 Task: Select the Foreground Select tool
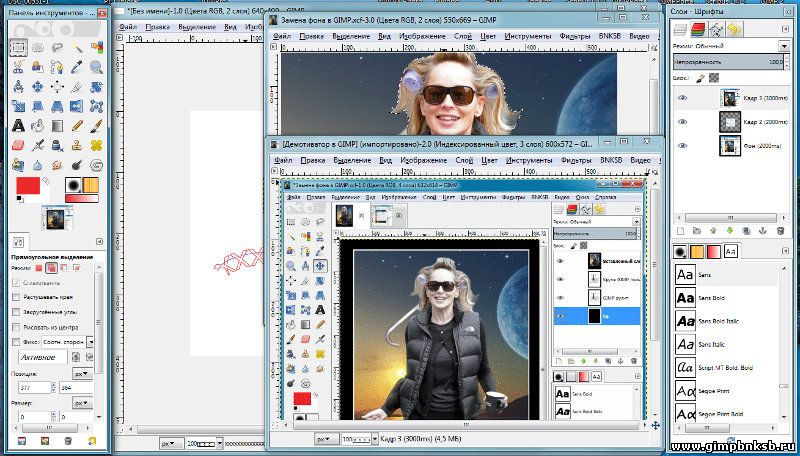[x=38, y=67]
